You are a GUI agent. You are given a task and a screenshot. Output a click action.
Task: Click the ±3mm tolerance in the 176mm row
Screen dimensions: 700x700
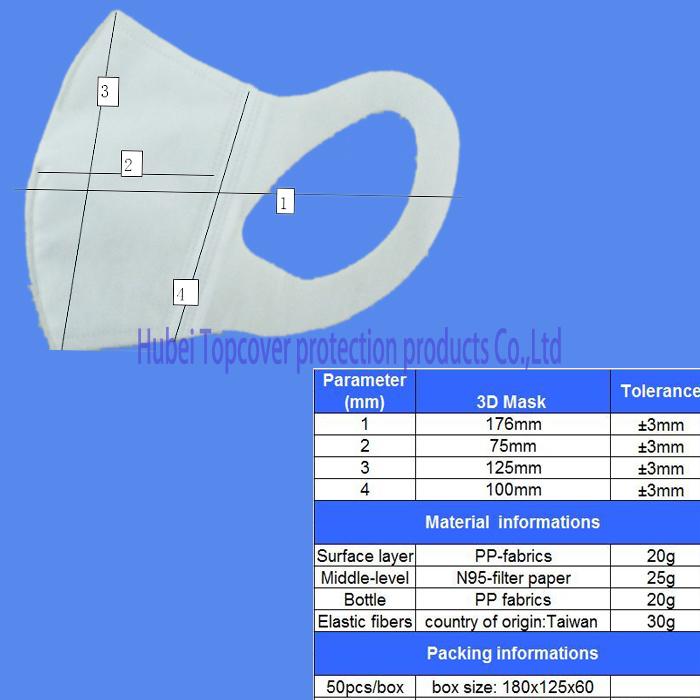(x=655, y=424)
